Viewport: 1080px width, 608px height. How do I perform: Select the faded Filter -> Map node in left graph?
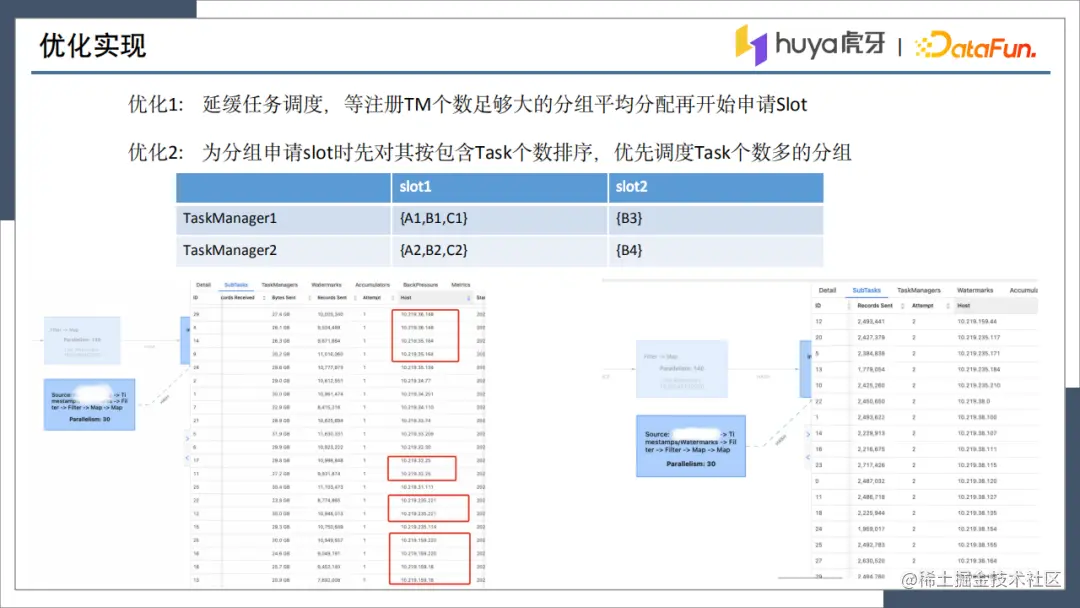pos(82,340)
